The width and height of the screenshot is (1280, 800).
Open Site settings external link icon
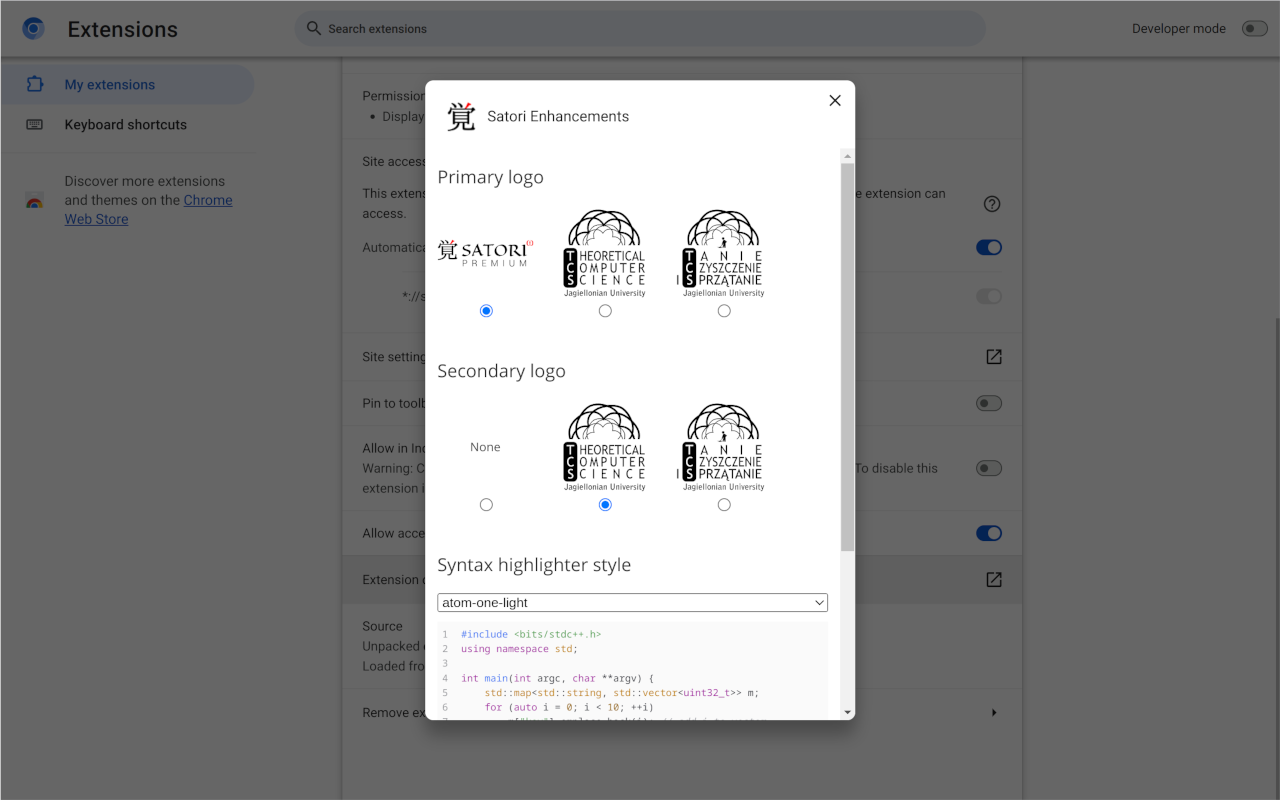click(994, 357)
